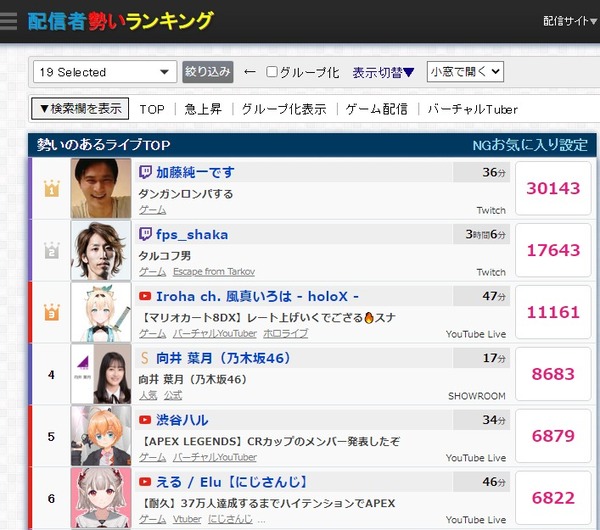The width and height of the screenshot is (600, 530).
Task: Click 公式 tag in 向井 葉月 row
Action: pos(173,395)
